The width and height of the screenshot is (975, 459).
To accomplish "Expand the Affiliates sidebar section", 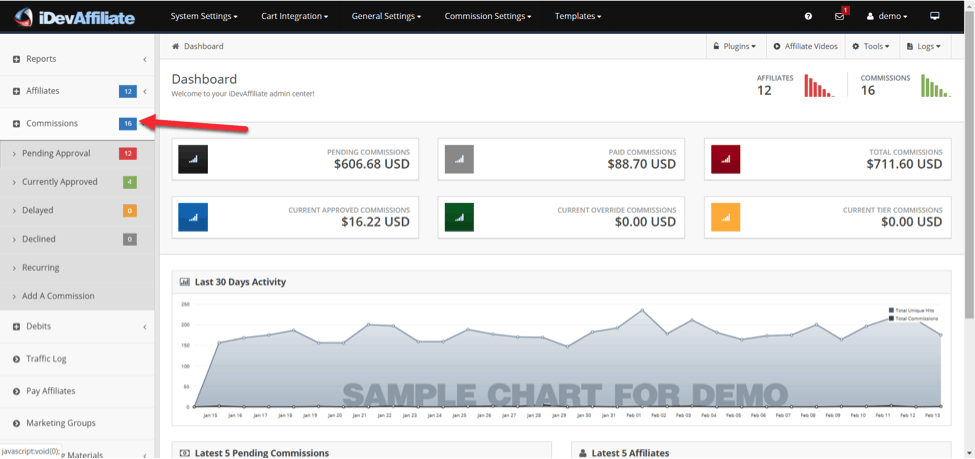I will pyautogui.click(x=77, y=91).
